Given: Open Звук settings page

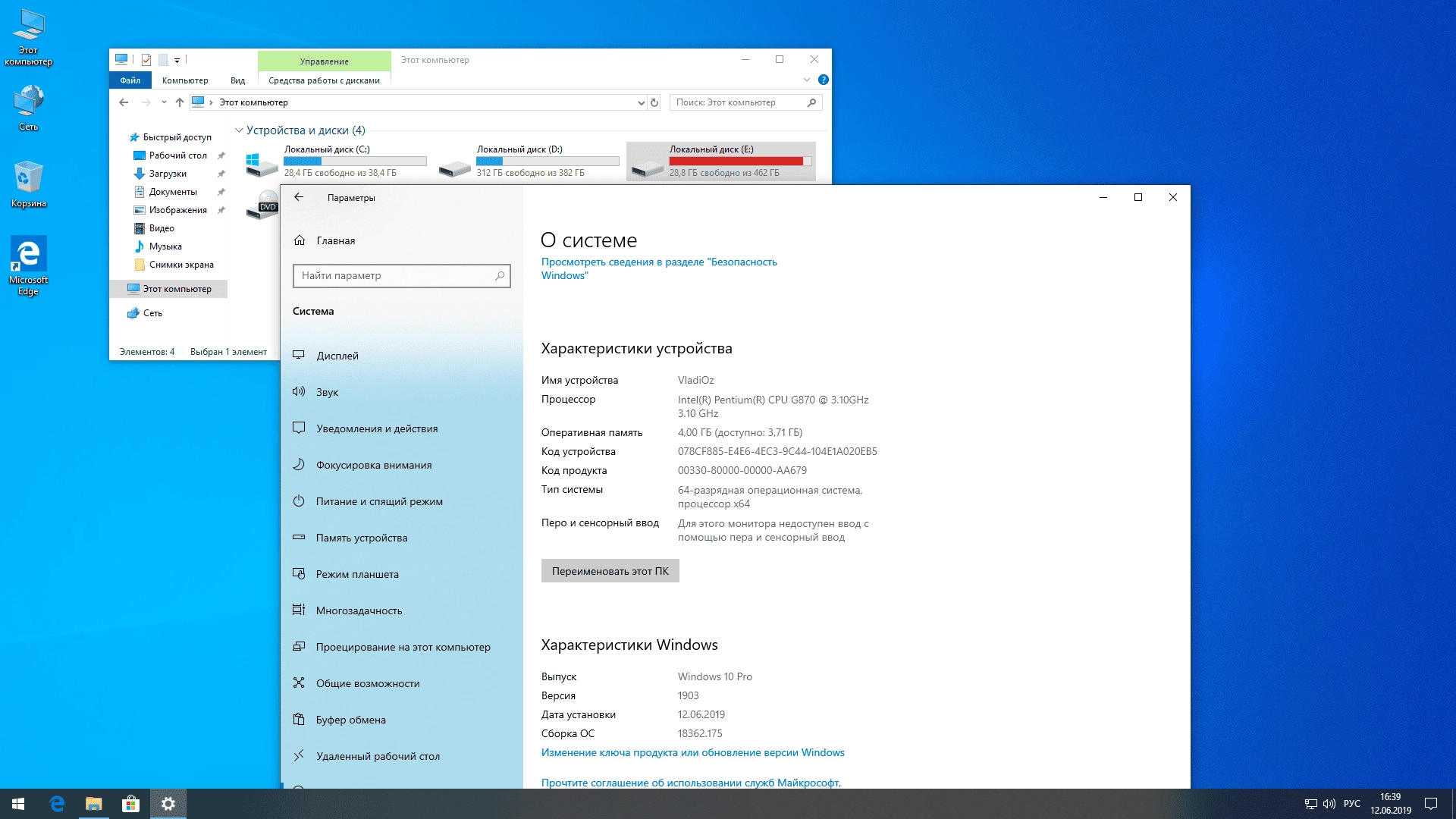Looking at the screenshot, I should coord(402,392).
